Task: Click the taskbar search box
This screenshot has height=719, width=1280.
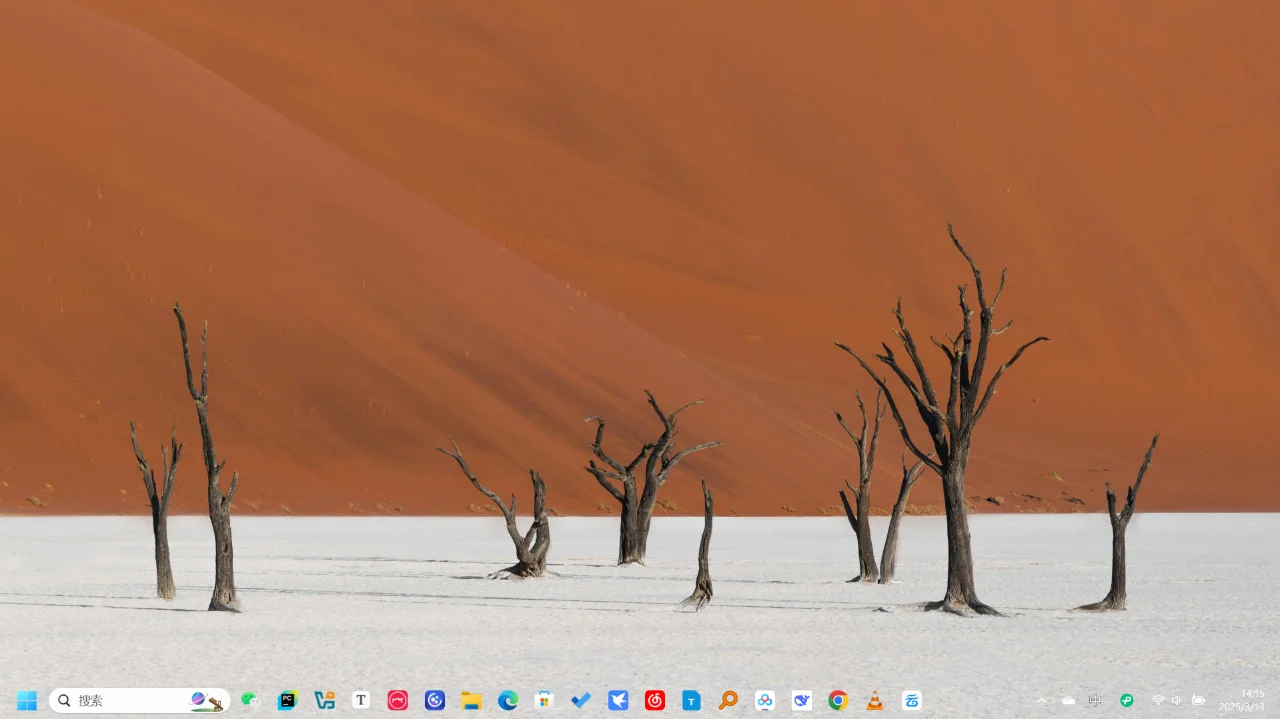Action: coord(139,700)
